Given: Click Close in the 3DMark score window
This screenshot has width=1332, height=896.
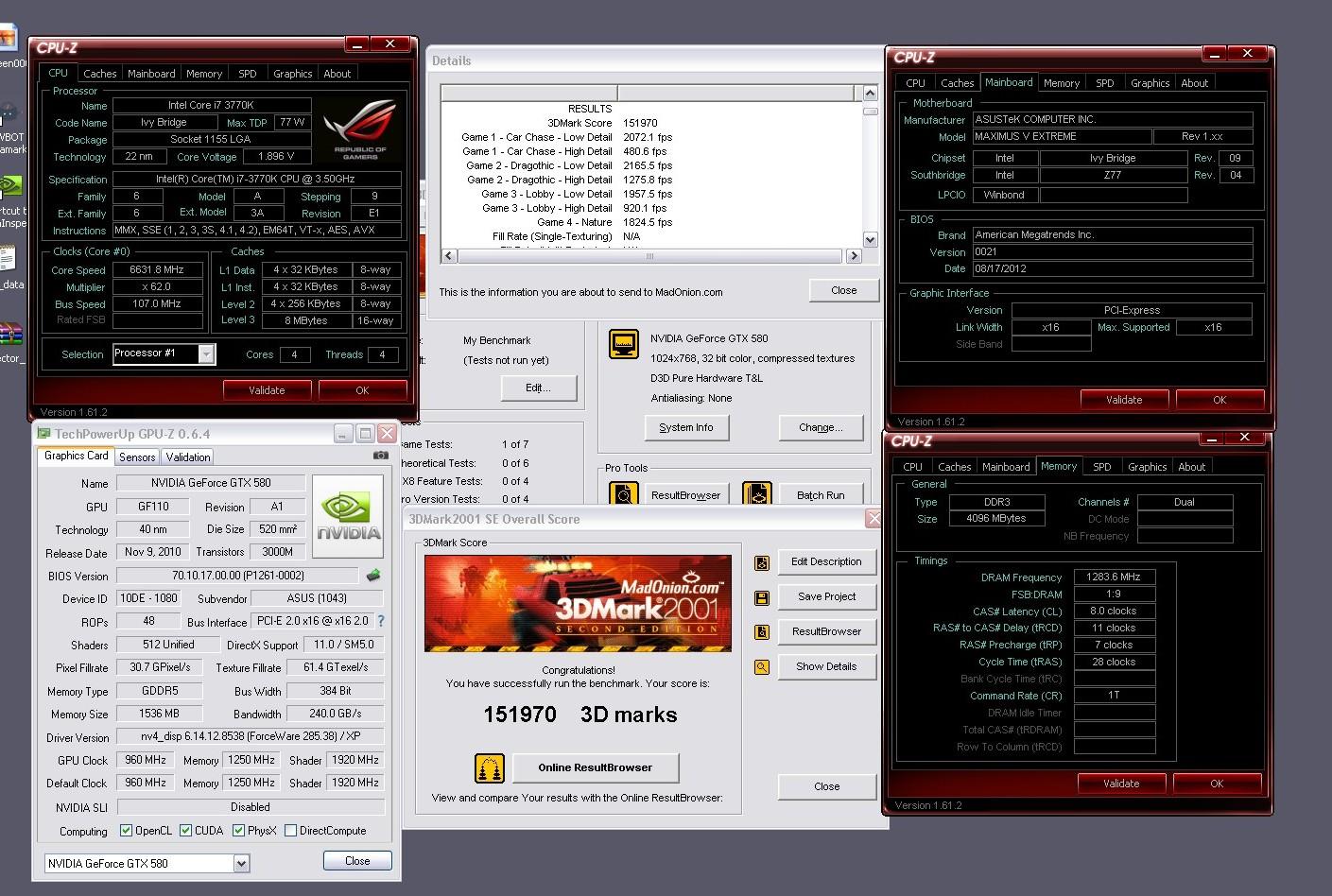Looking at the screenshot, I should tap(826, 786).
